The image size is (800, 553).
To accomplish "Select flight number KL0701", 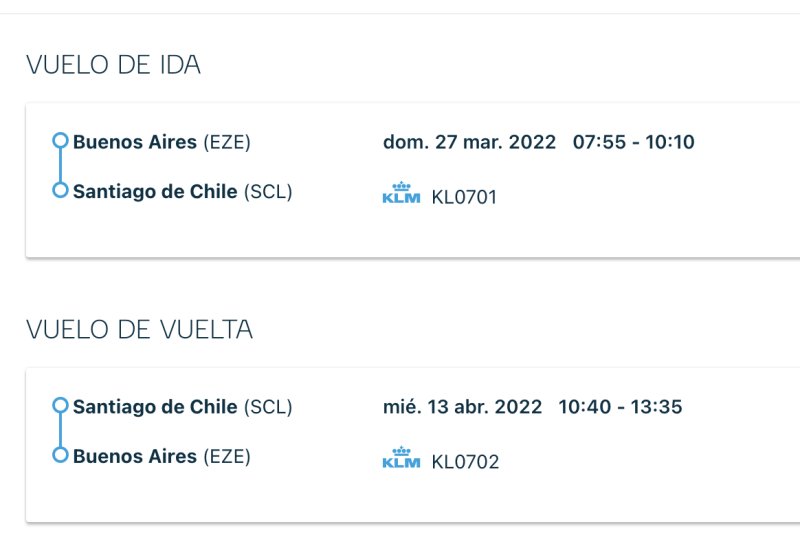I will pyautogui.click(x=464, y=197).
